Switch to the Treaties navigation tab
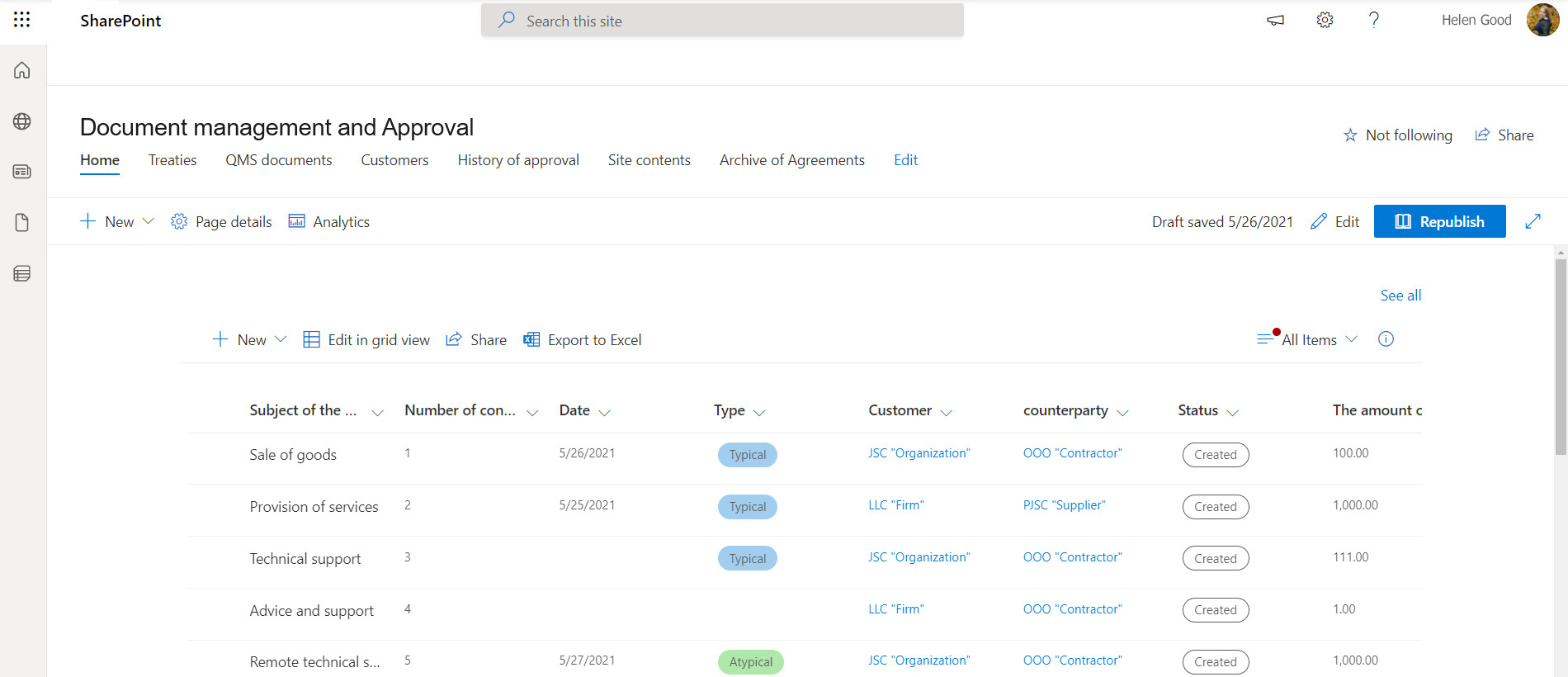 tap(172, 160)
